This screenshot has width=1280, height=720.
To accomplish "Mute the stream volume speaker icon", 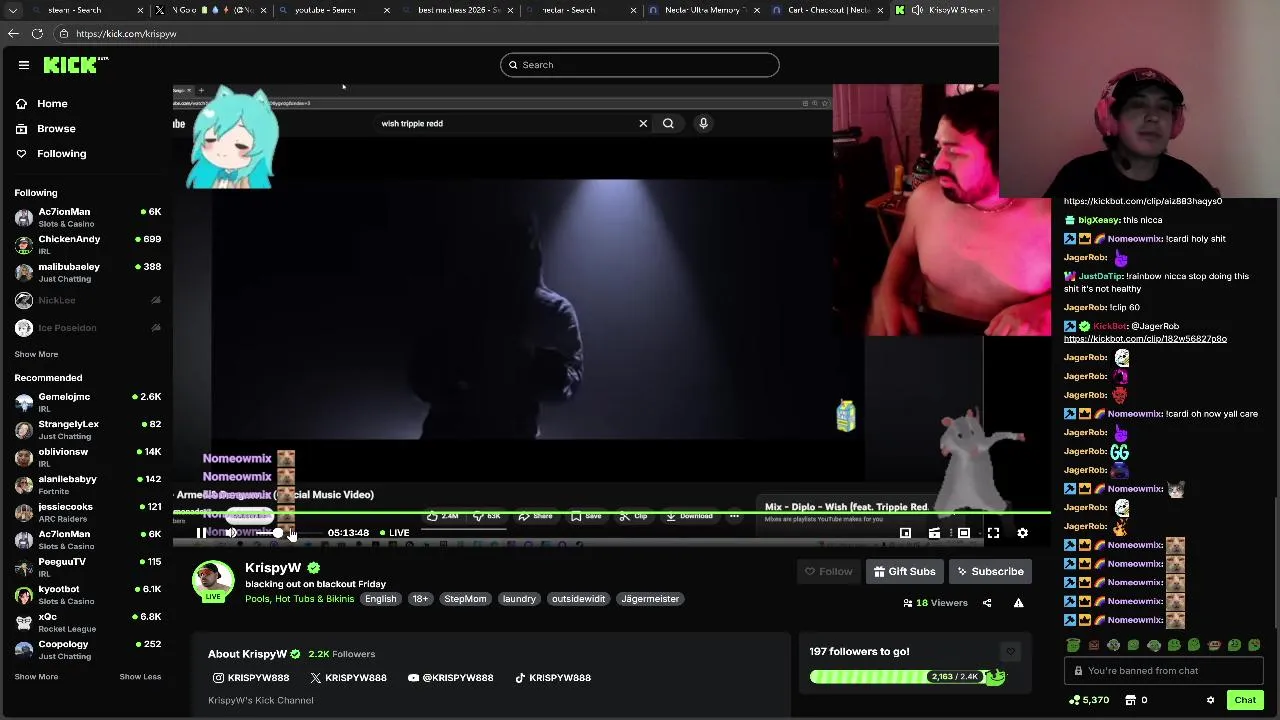I will point(232,533).
